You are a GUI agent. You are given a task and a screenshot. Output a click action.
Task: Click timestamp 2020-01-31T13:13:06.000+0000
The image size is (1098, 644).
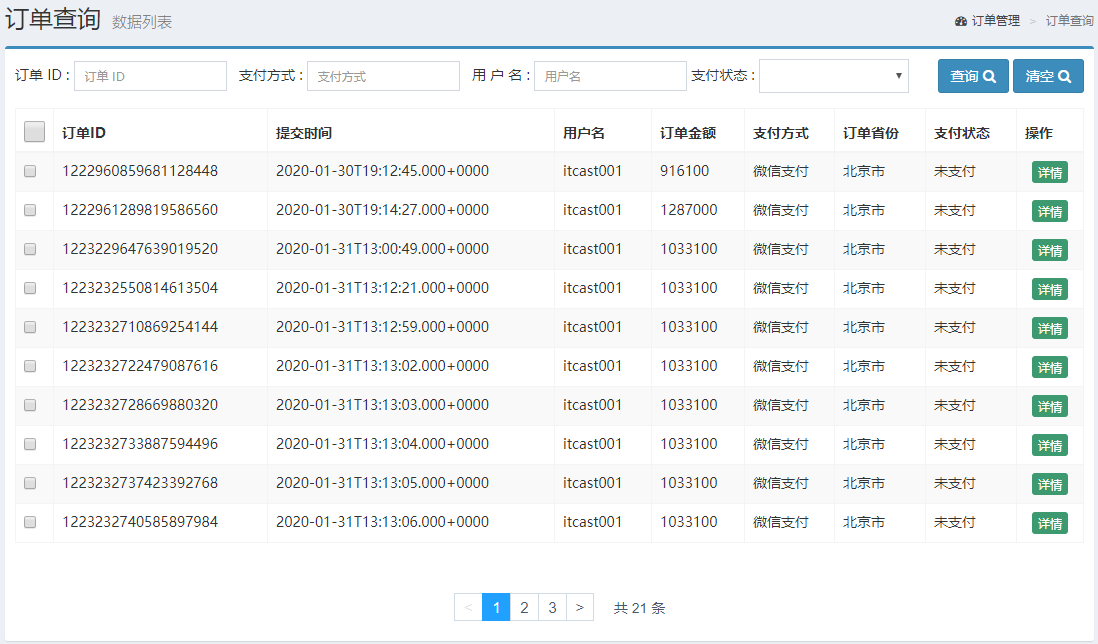pos(382,522)
